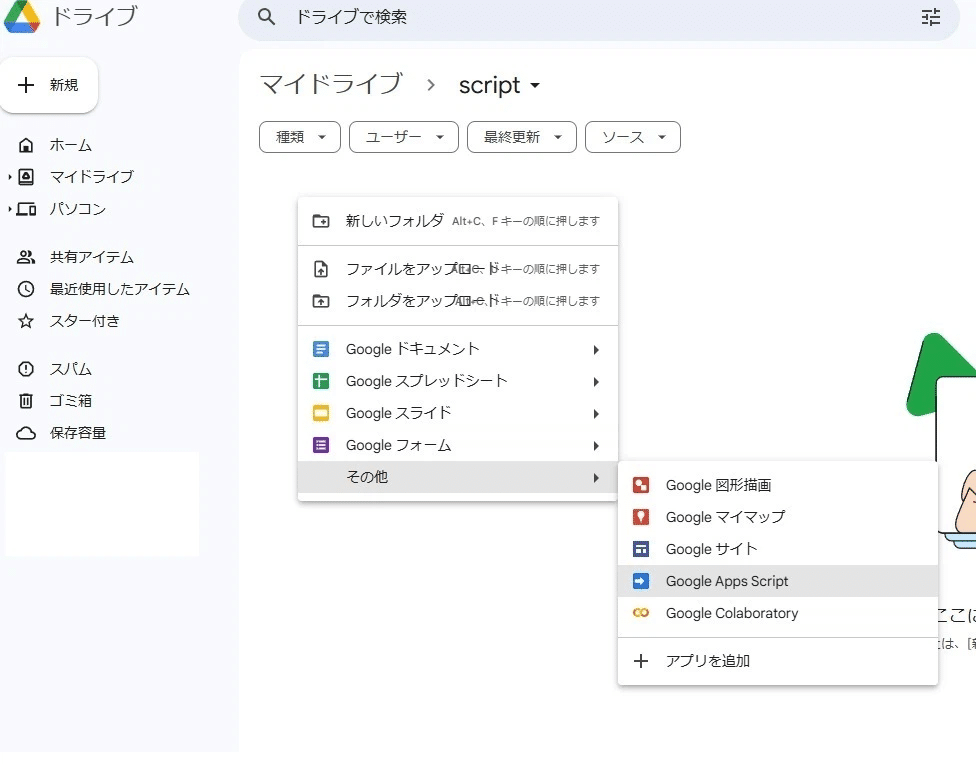Click the green Google Sheets icon
This screenshot has width=976, height=764.
pos(321,380)
